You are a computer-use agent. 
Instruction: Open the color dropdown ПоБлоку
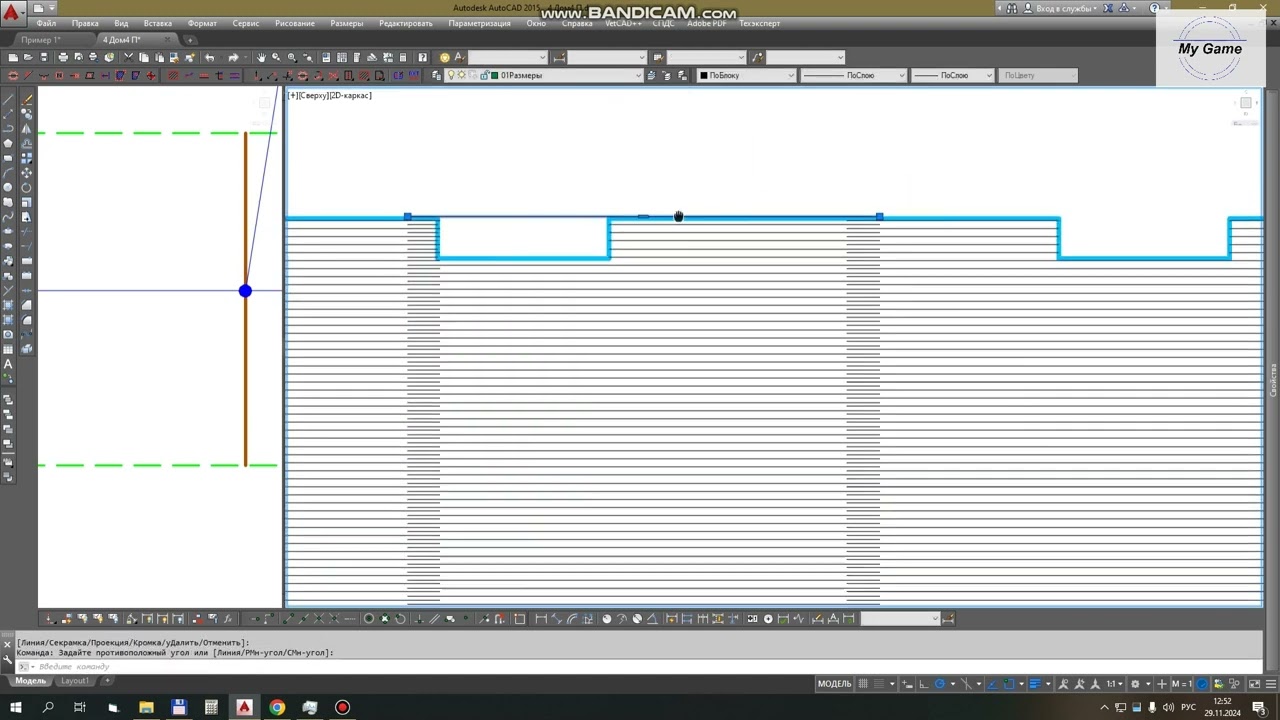click(746, 75)
